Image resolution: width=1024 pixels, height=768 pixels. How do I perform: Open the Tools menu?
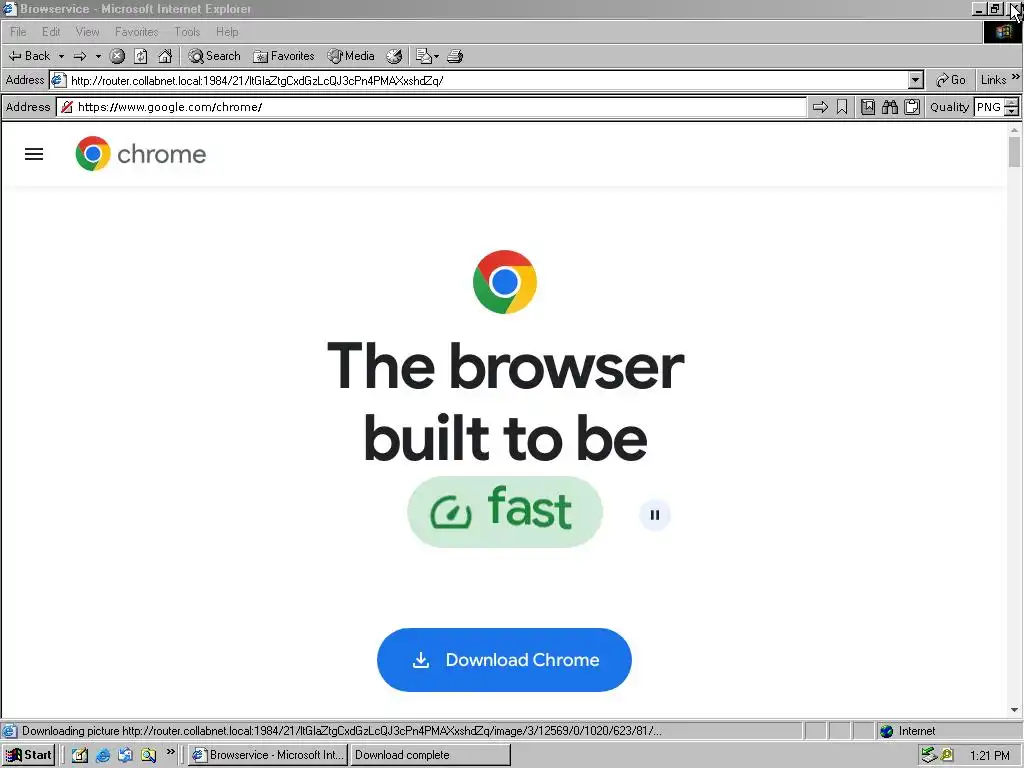click(x=187, y=31)
